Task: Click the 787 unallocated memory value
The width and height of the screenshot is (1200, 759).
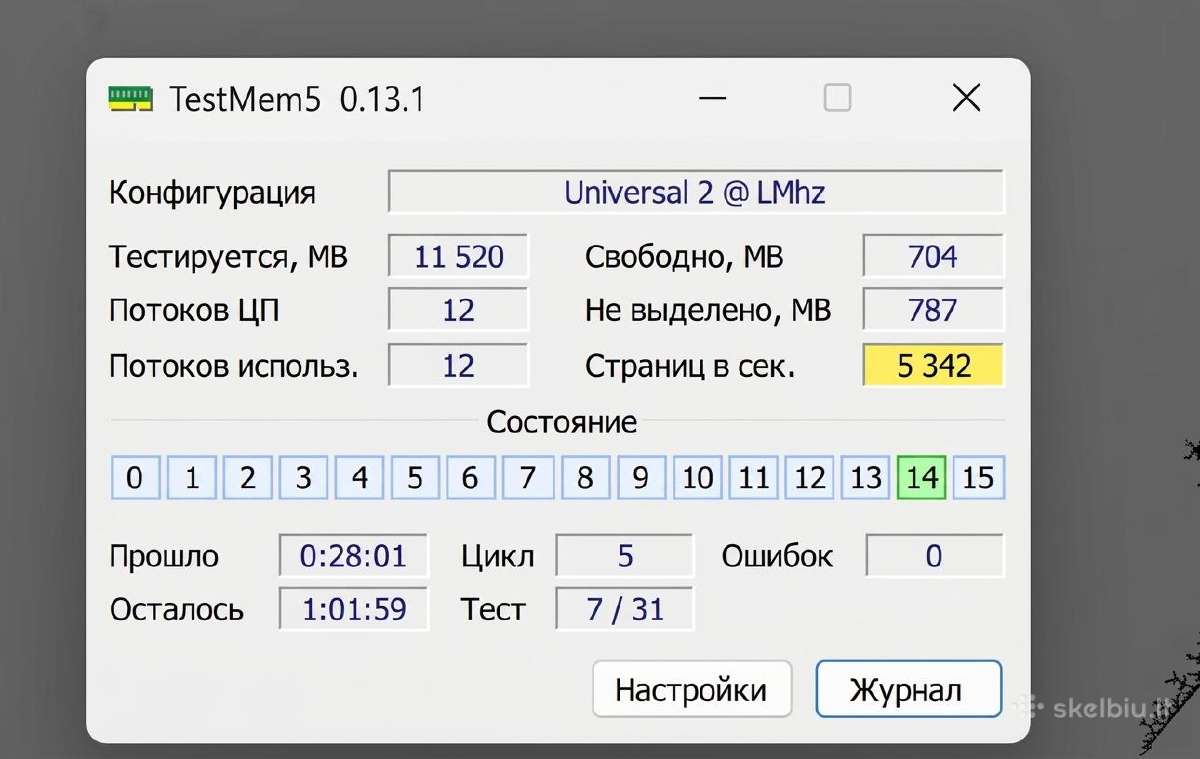Action: click(933, 311)
